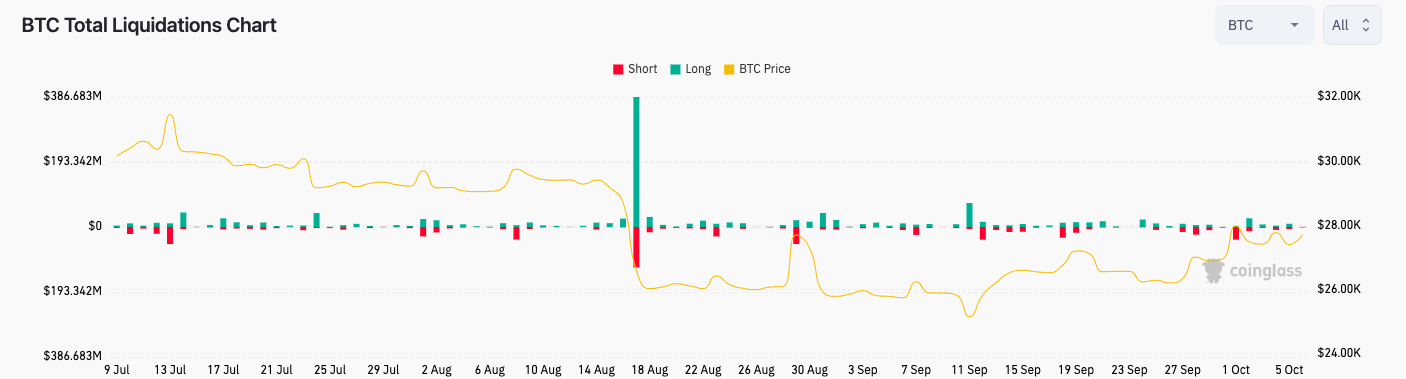
Task: Select the tall green bar at 18 Aug
Action: click(636, 161)
